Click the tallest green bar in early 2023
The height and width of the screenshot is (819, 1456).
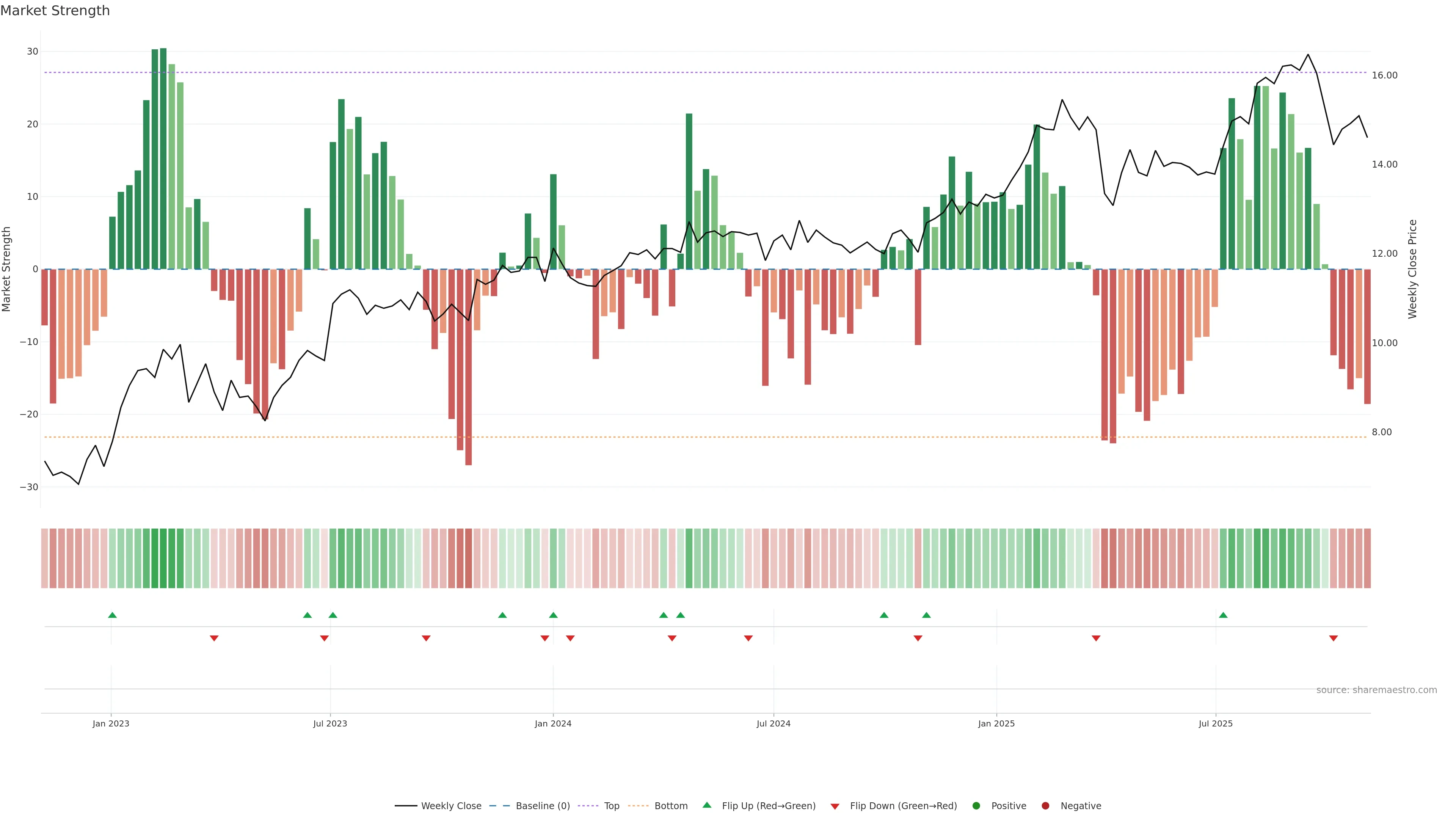(163, 158)
